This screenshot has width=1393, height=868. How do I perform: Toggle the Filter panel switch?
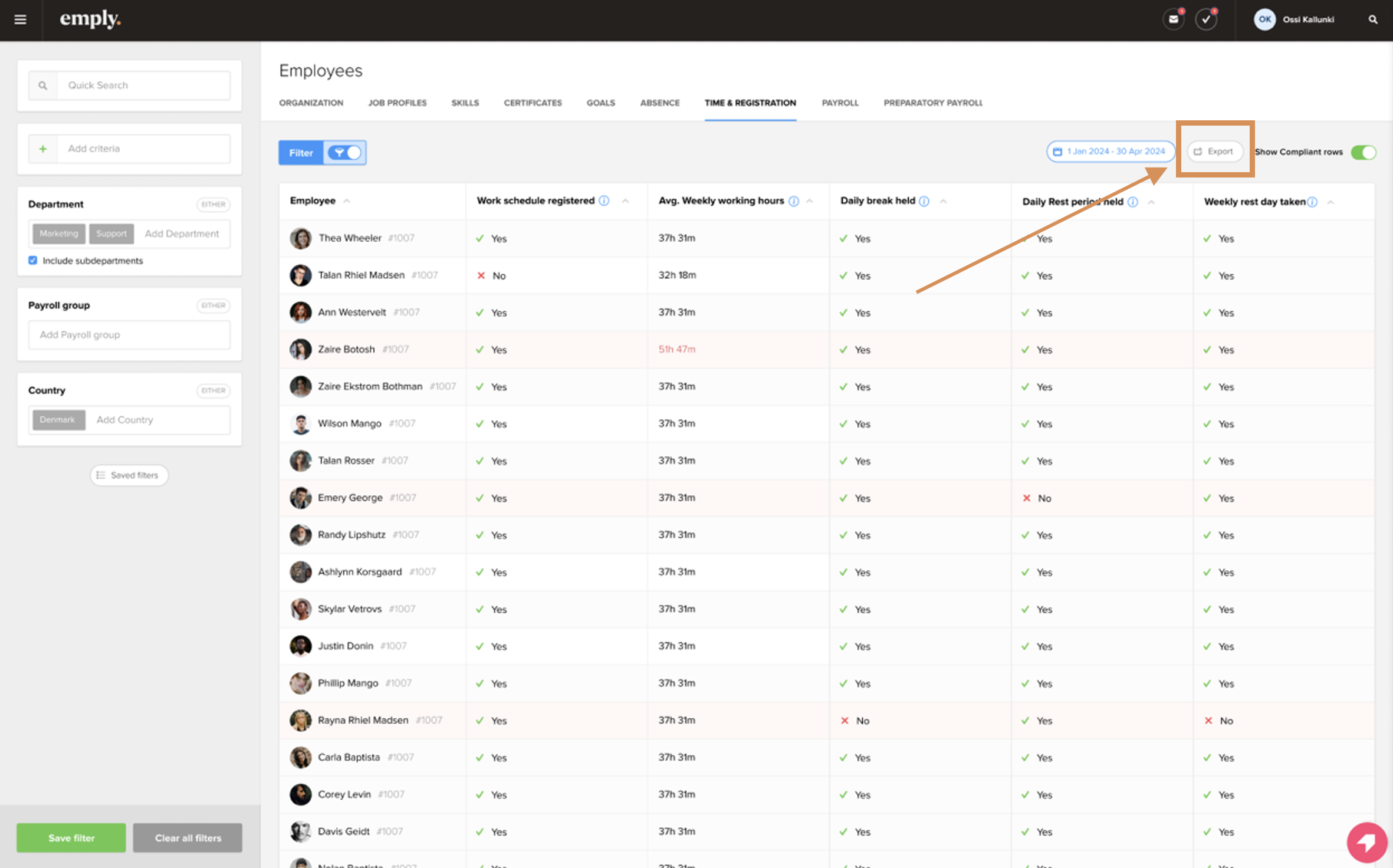pyautogui.click(x=346, y=153)
